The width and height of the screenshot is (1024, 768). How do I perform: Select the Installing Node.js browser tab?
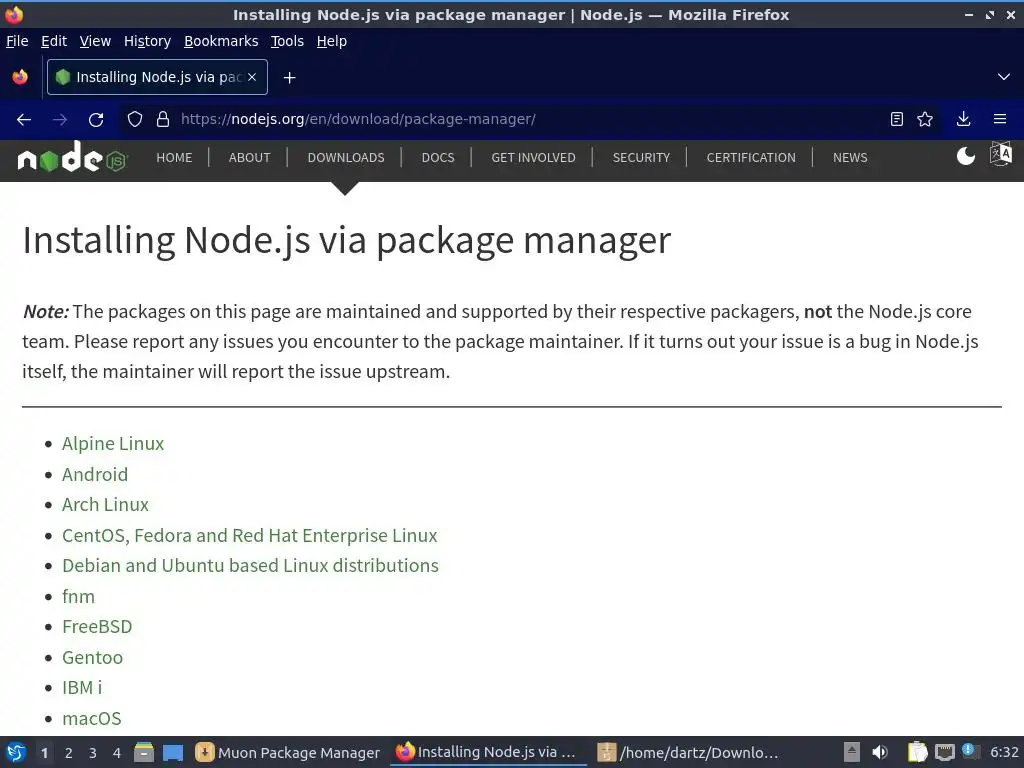click(157, 77)
